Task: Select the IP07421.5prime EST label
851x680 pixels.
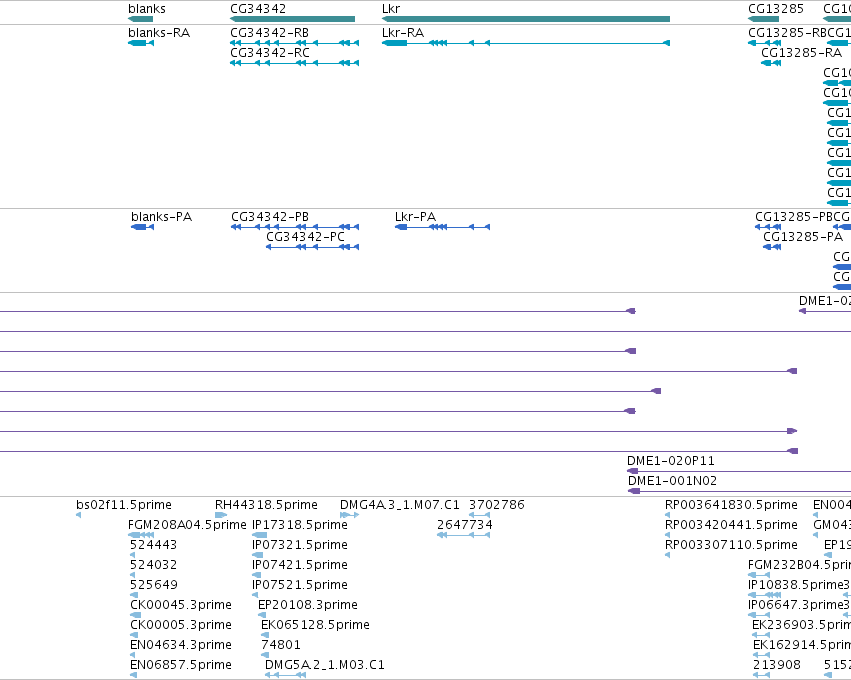Action: point(300,565)
